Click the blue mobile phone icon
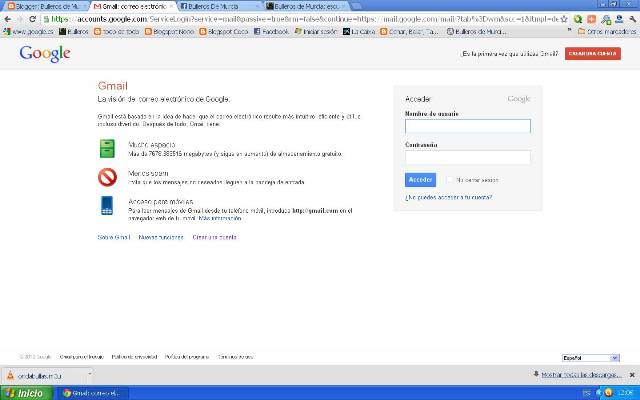Viewport: 640px width, 400px height. pyautogui.click(x=107, y=205)
